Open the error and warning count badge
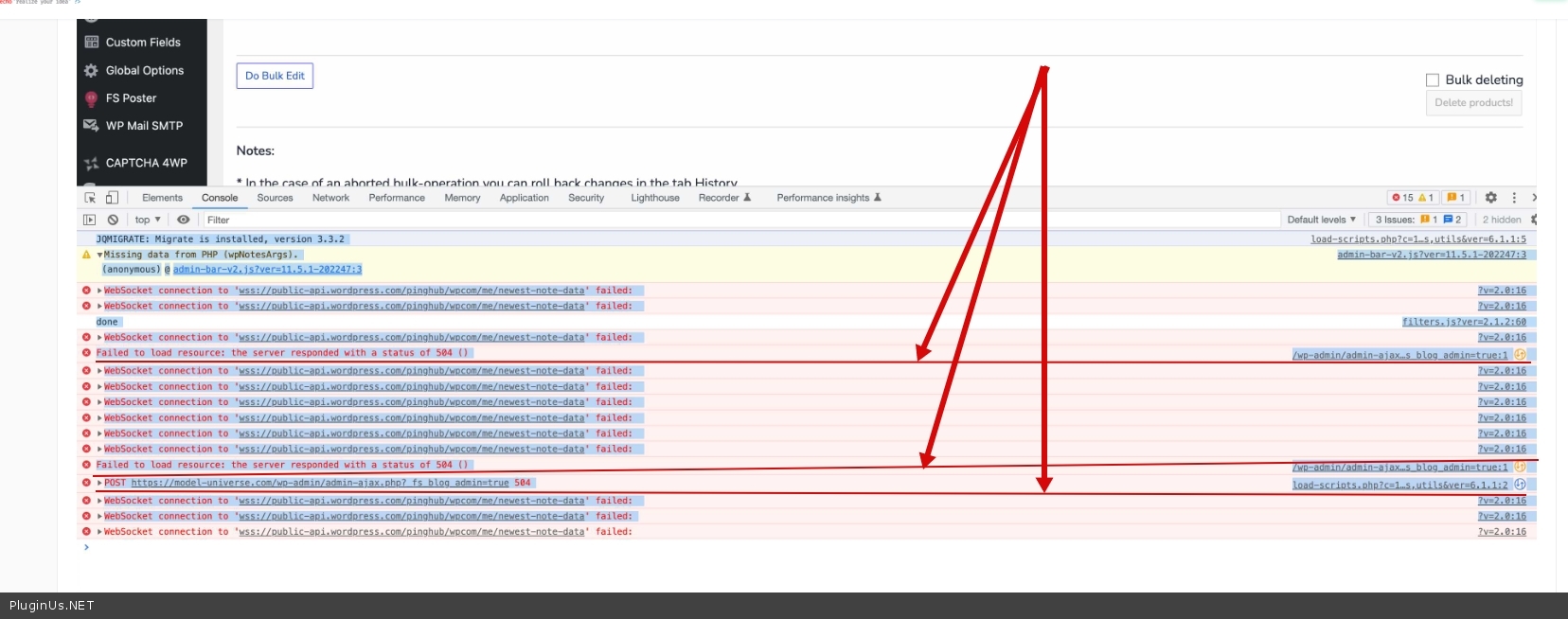Viewport: 1568px width, 619px height. (1413, 198)
